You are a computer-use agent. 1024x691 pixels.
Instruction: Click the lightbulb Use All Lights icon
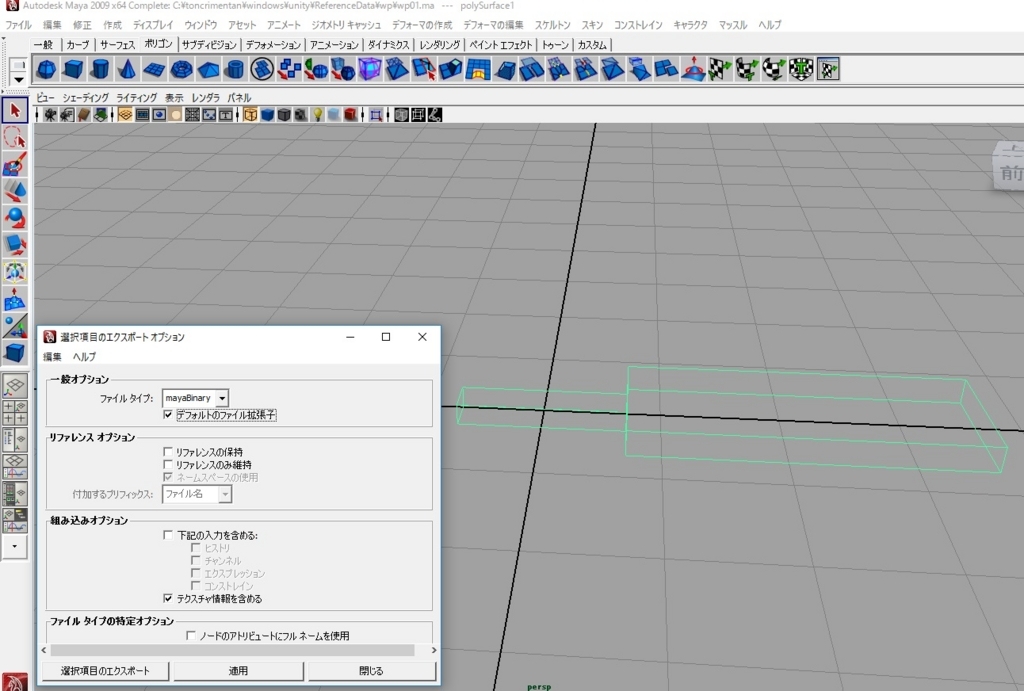coord(317,115)
